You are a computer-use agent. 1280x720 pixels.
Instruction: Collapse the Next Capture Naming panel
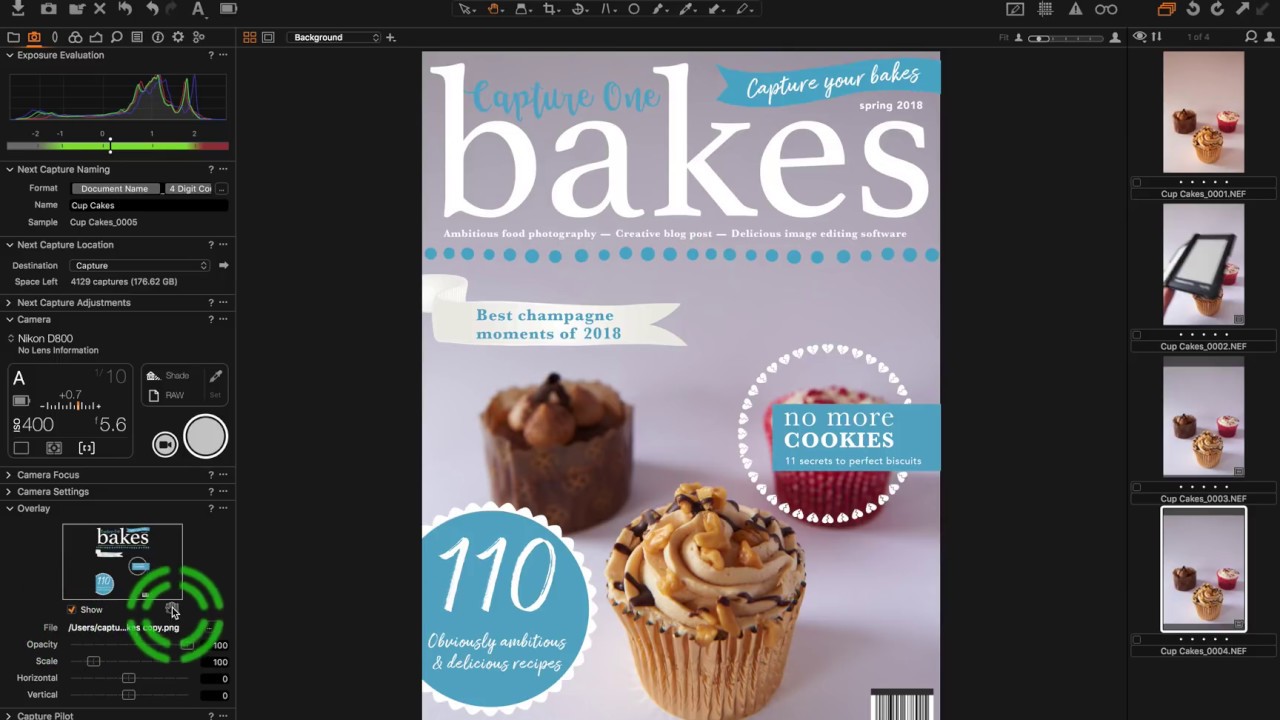(x=10, y=169)
